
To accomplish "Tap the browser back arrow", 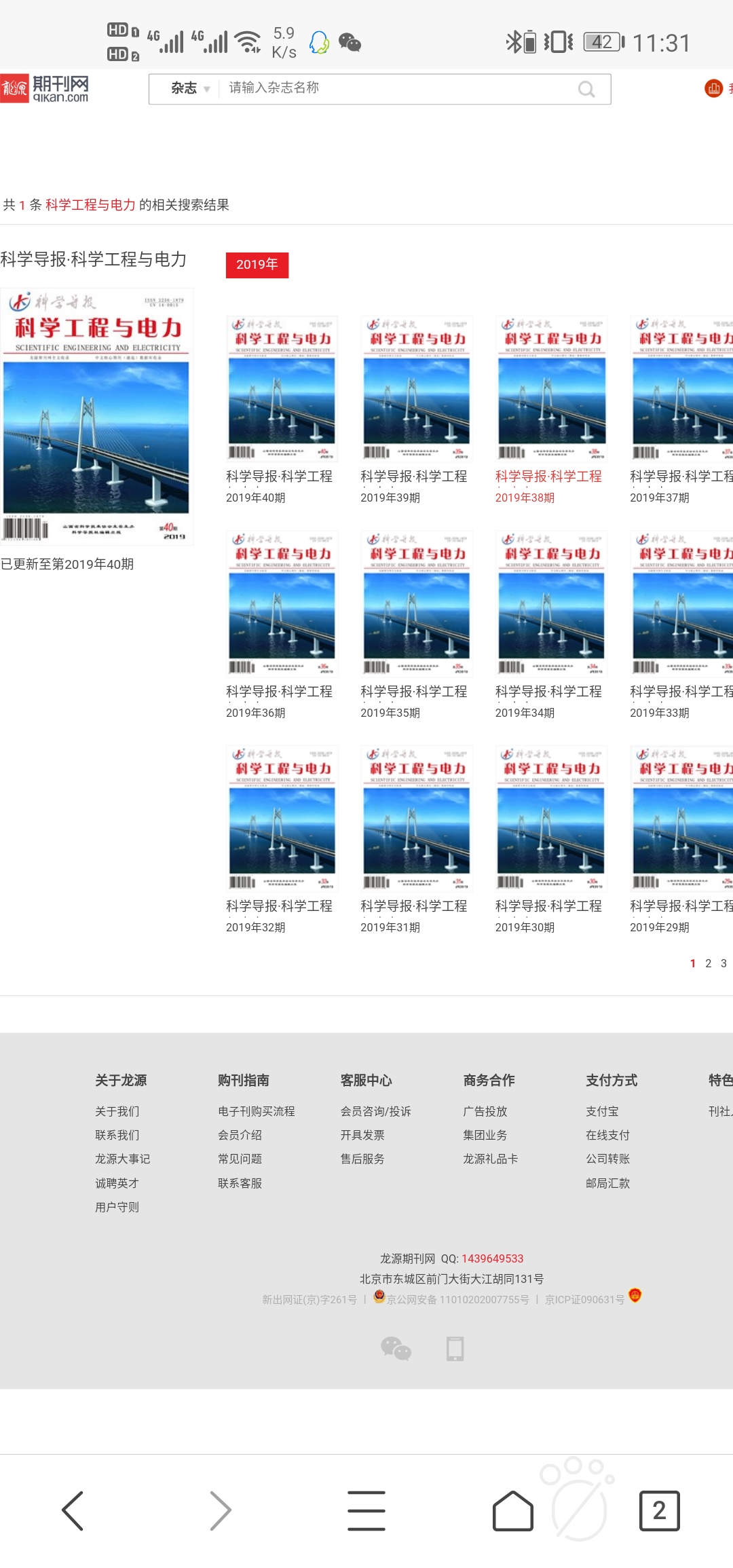I will (73, 1510).
